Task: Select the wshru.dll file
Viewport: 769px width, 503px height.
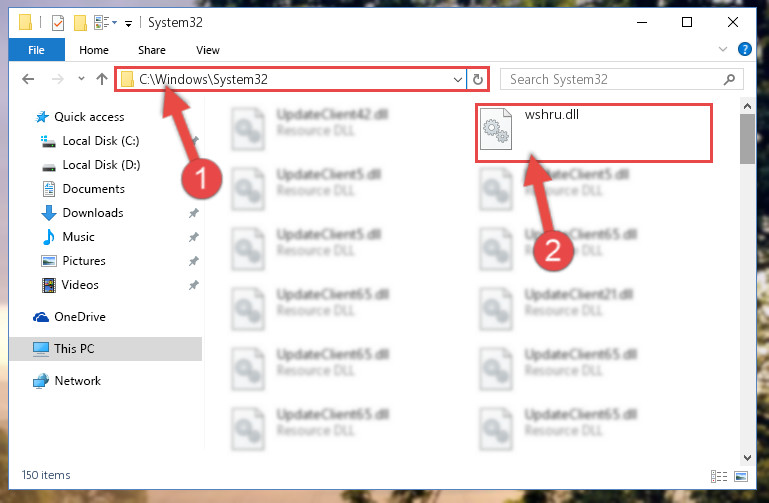Action: tap(593, 132)
